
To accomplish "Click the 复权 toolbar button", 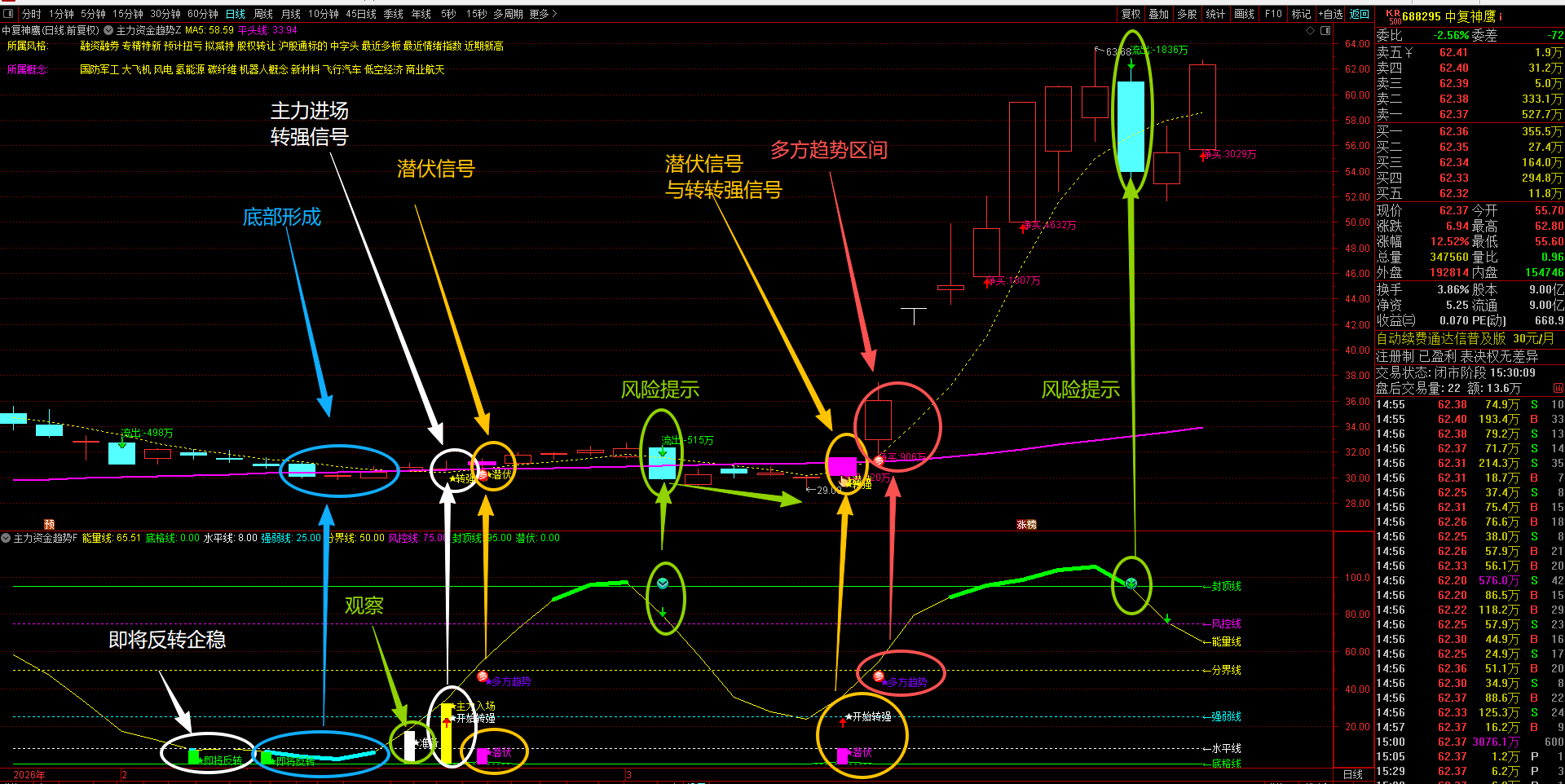I will coord(1131,14).
